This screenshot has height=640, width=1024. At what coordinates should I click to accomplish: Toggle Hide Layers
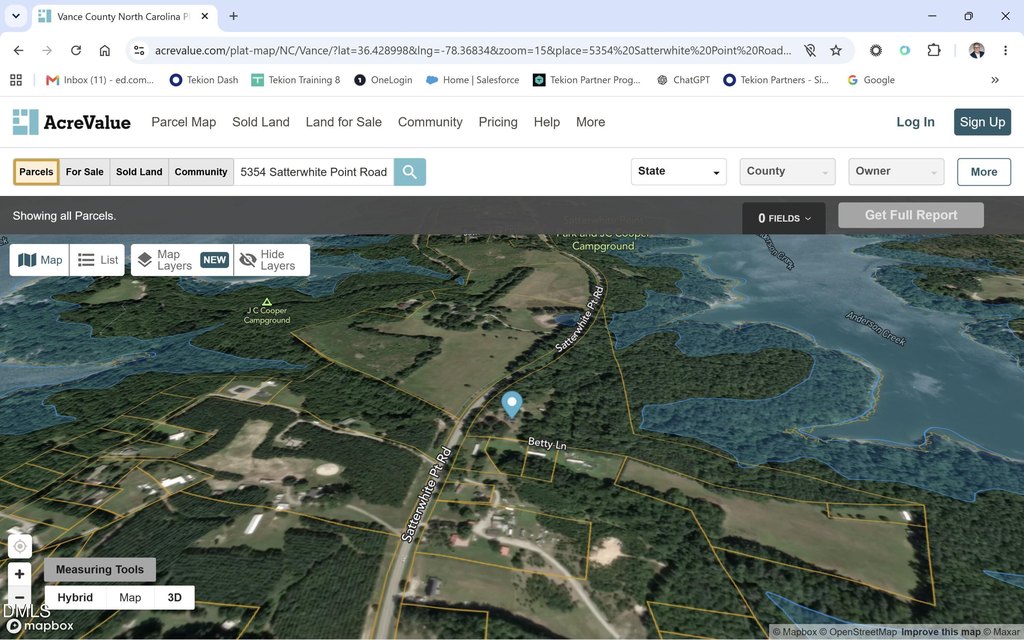272,260
